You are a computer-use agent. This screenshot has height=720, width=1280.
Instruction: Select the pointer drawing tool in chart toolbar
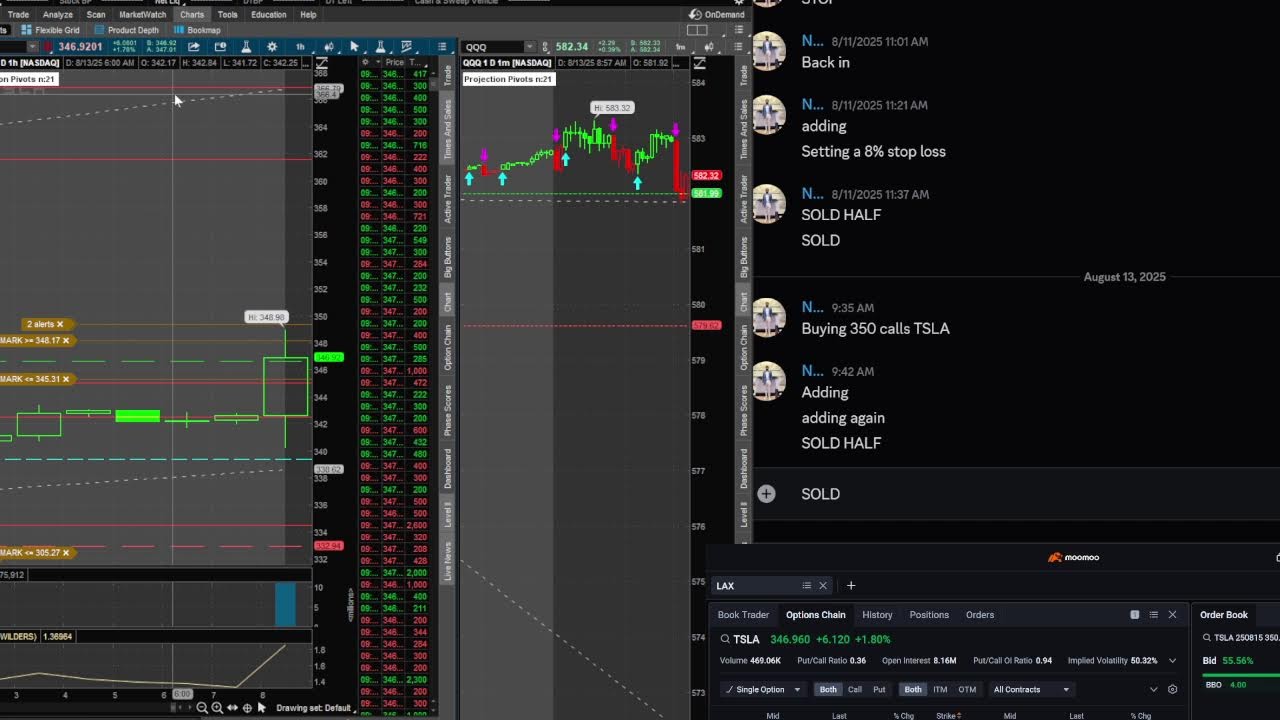coord(354,47)
